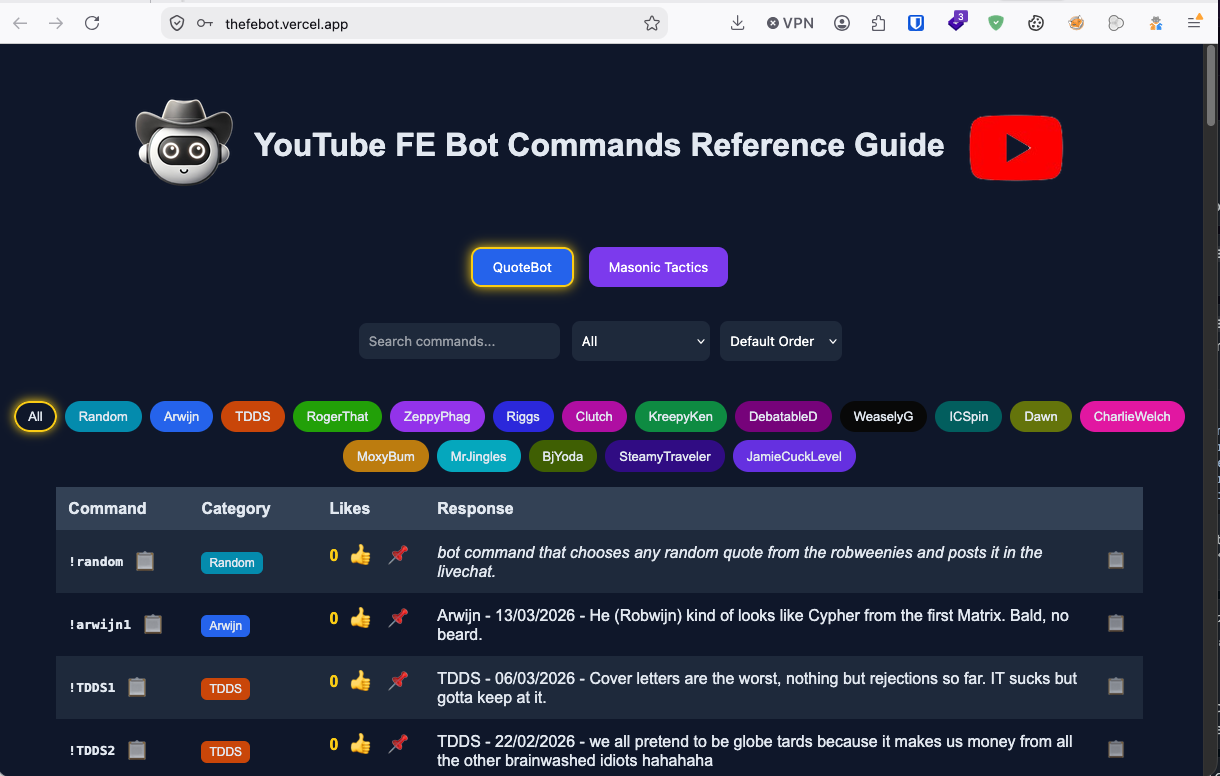The height and width of the screenshot is (776, 1220).
Task: Open the browser hamburger application menu
Action: (1194, 23)
